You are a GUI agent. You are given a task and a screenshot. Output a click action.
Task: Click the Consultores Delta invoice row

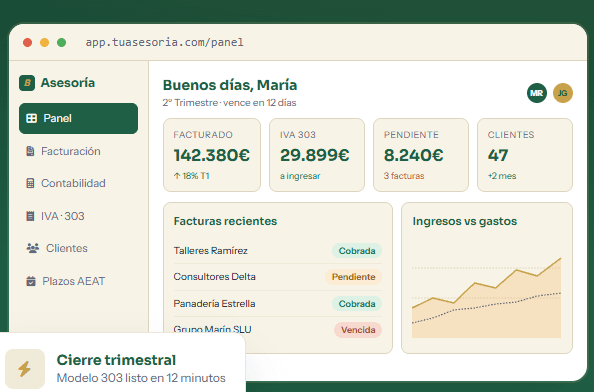click(x=278, y=277)
